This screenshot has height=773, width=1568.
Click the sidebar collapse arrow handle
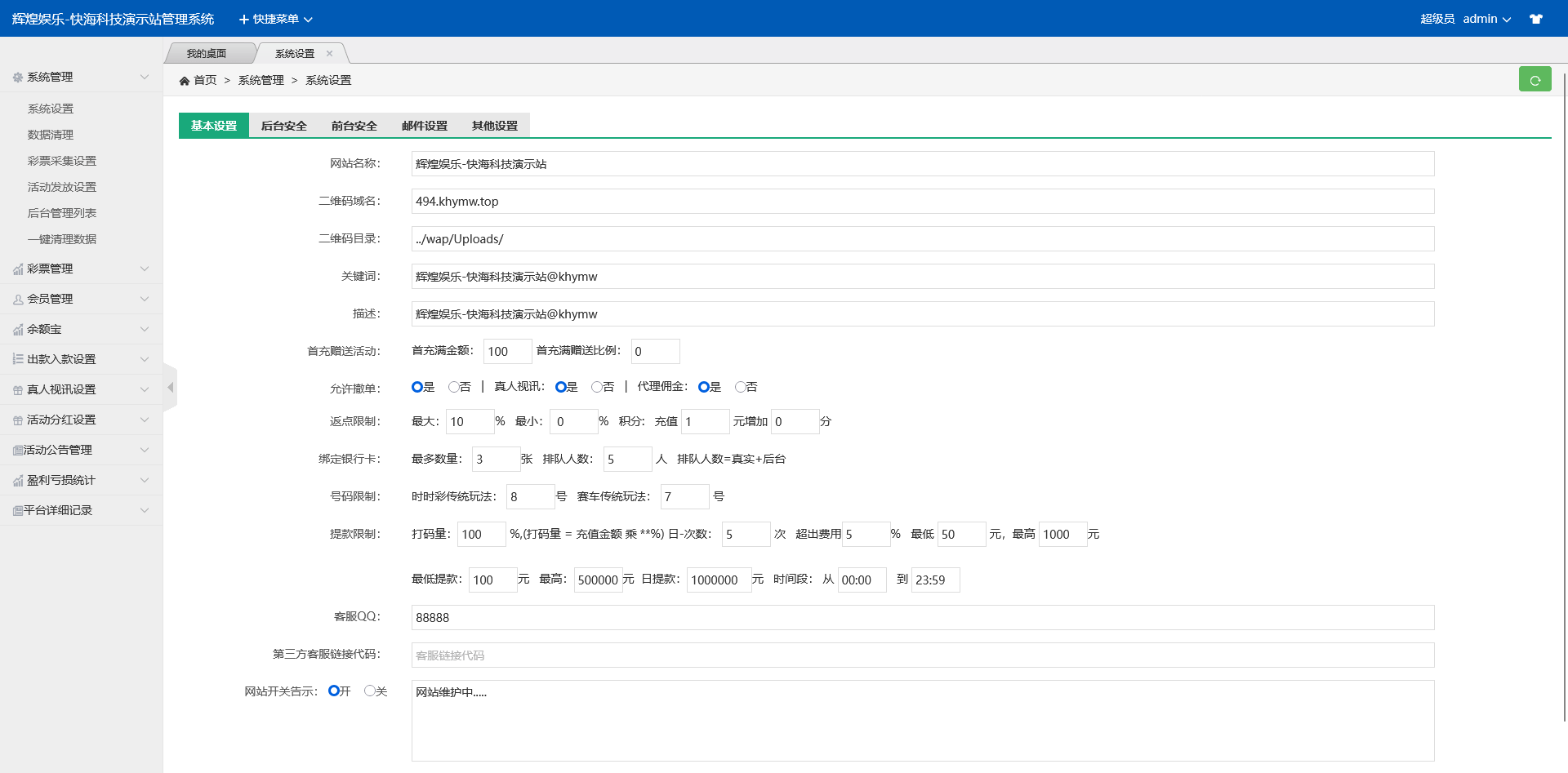pos(170,388)
